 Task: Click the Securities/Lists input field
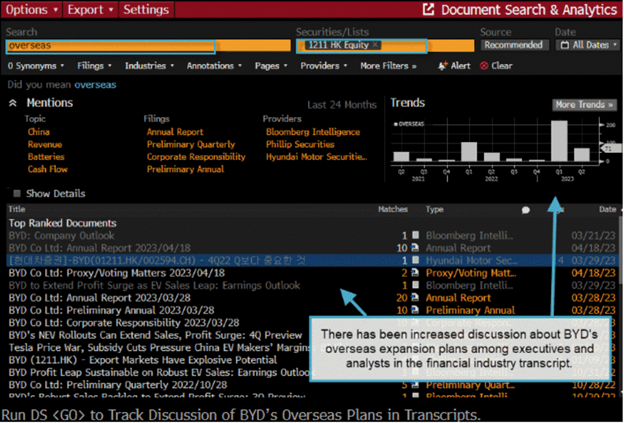click(x=386, y=45)
